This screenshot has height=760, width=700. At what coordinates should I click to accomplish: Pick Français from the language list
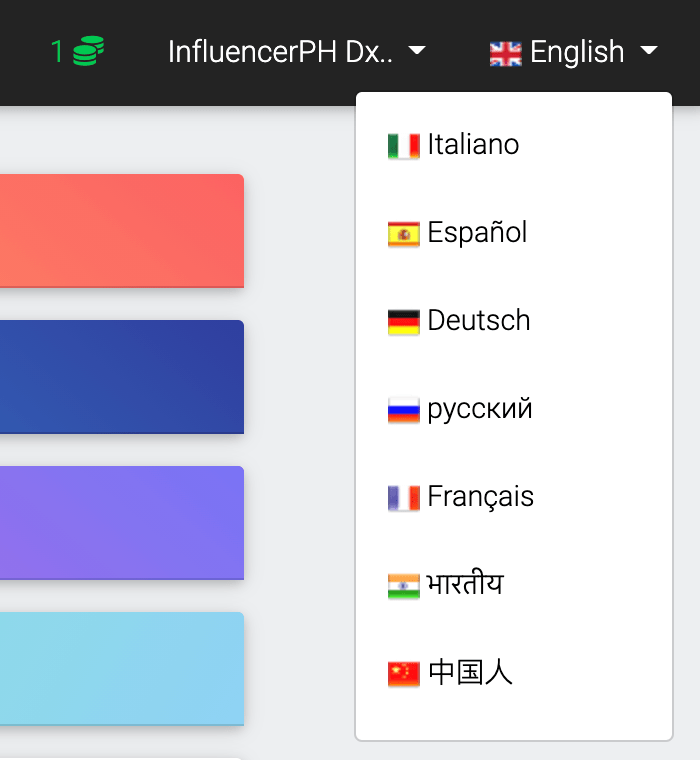point(480,497)
